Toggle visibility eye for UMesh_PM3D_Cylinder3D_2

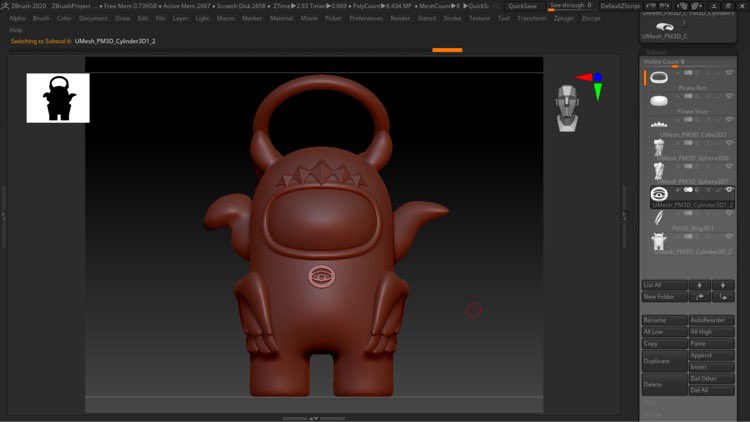pyautogui.click(x=729, y=237)
